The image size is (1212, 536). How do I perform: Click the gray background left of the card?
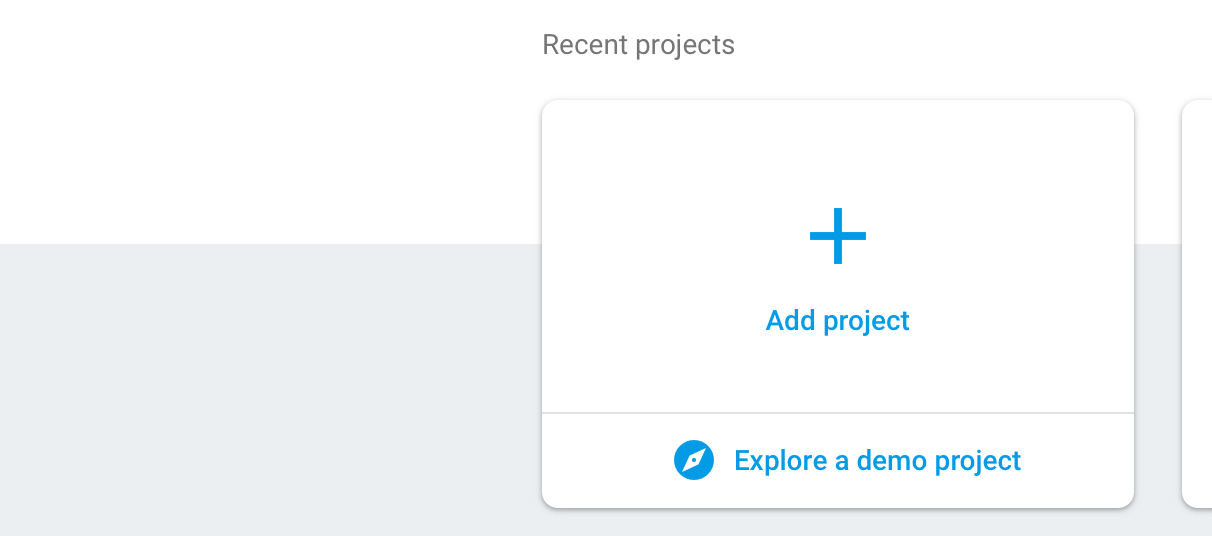click(270, 390)
